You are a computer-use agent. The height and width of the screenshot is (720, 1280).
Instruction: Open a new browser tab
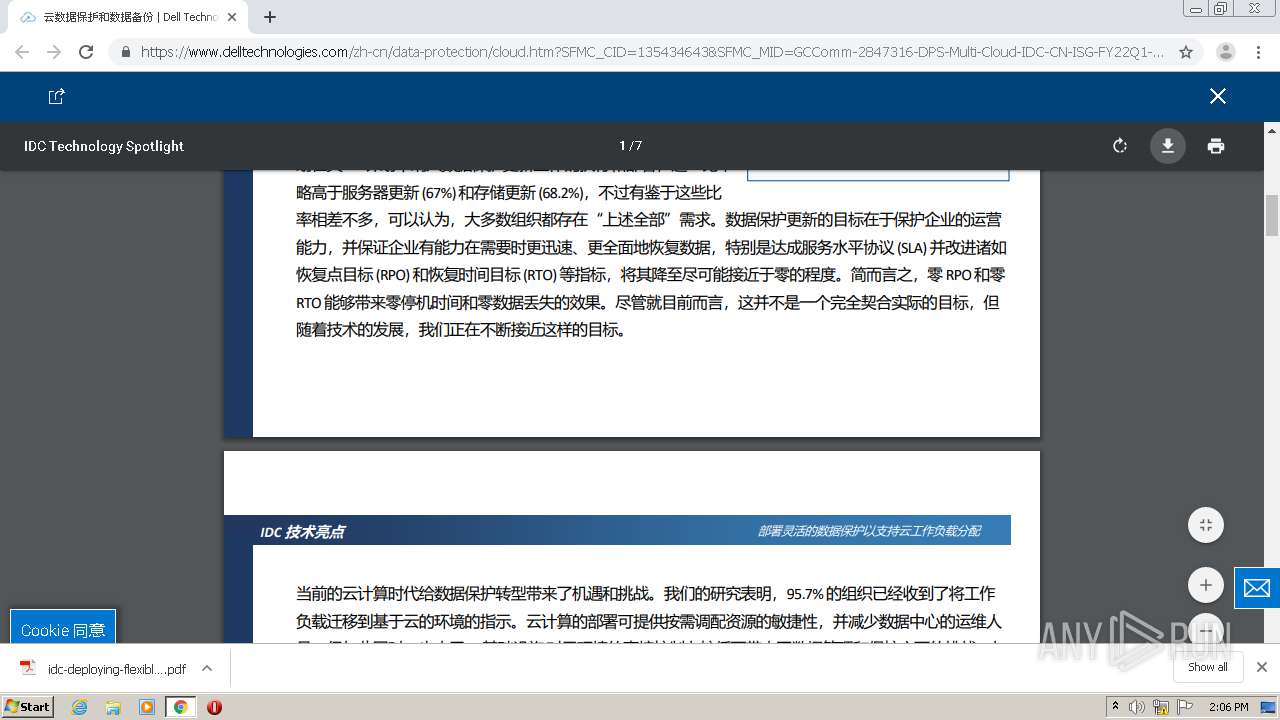tap(270, 17)
